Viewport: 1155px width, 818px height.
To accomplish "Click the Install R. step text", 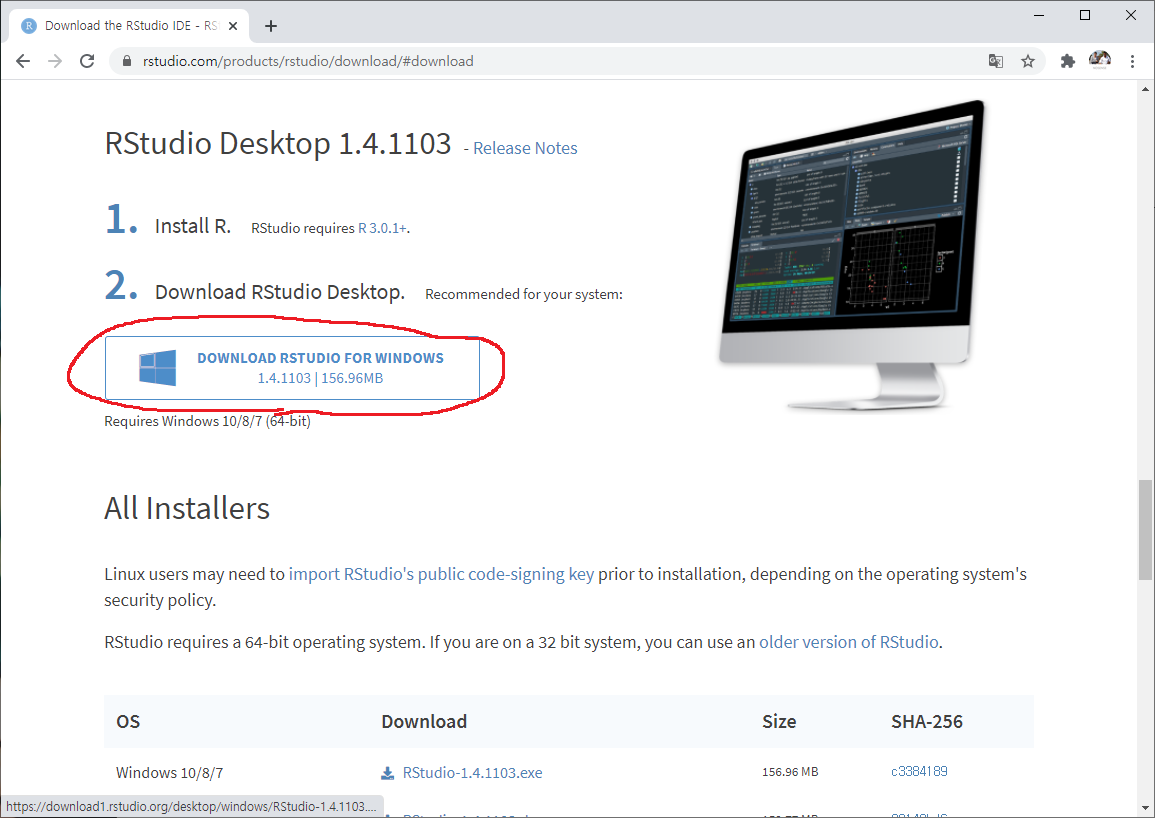I will tap(193, 226).
